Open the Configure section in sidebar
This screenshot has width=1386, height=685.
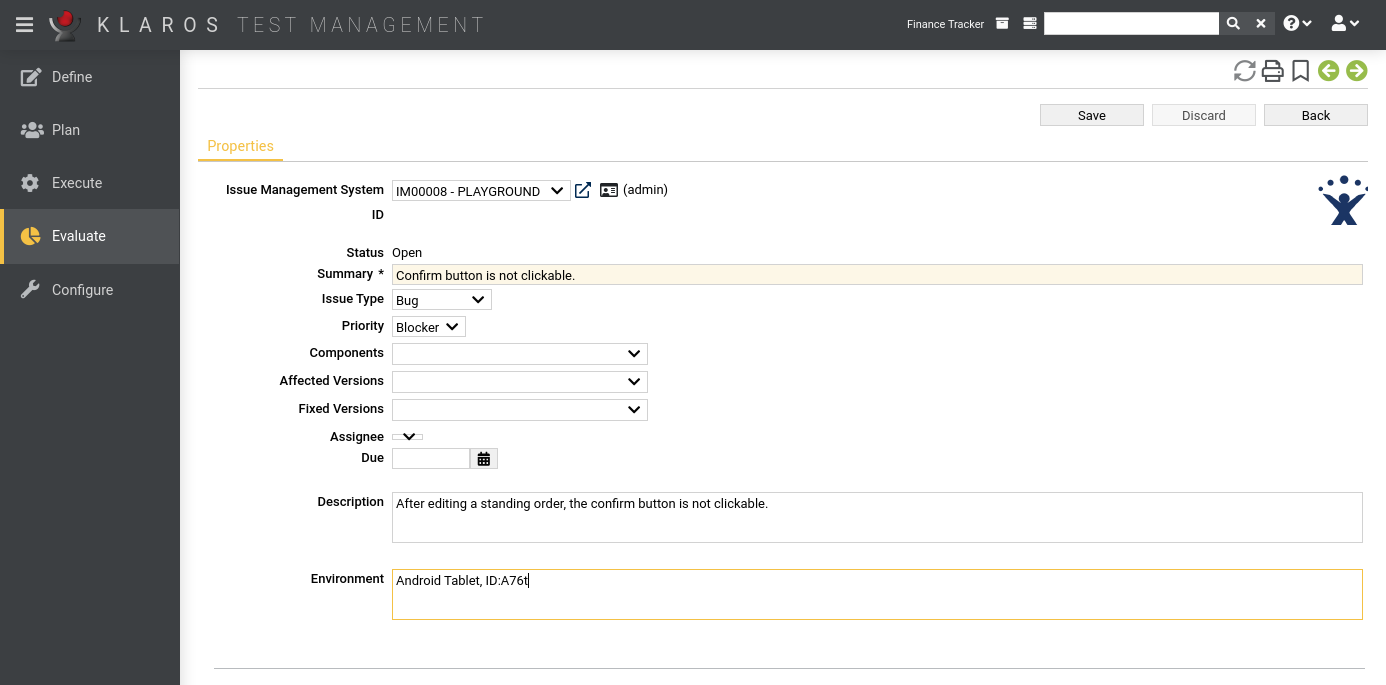tap(82, 290)
